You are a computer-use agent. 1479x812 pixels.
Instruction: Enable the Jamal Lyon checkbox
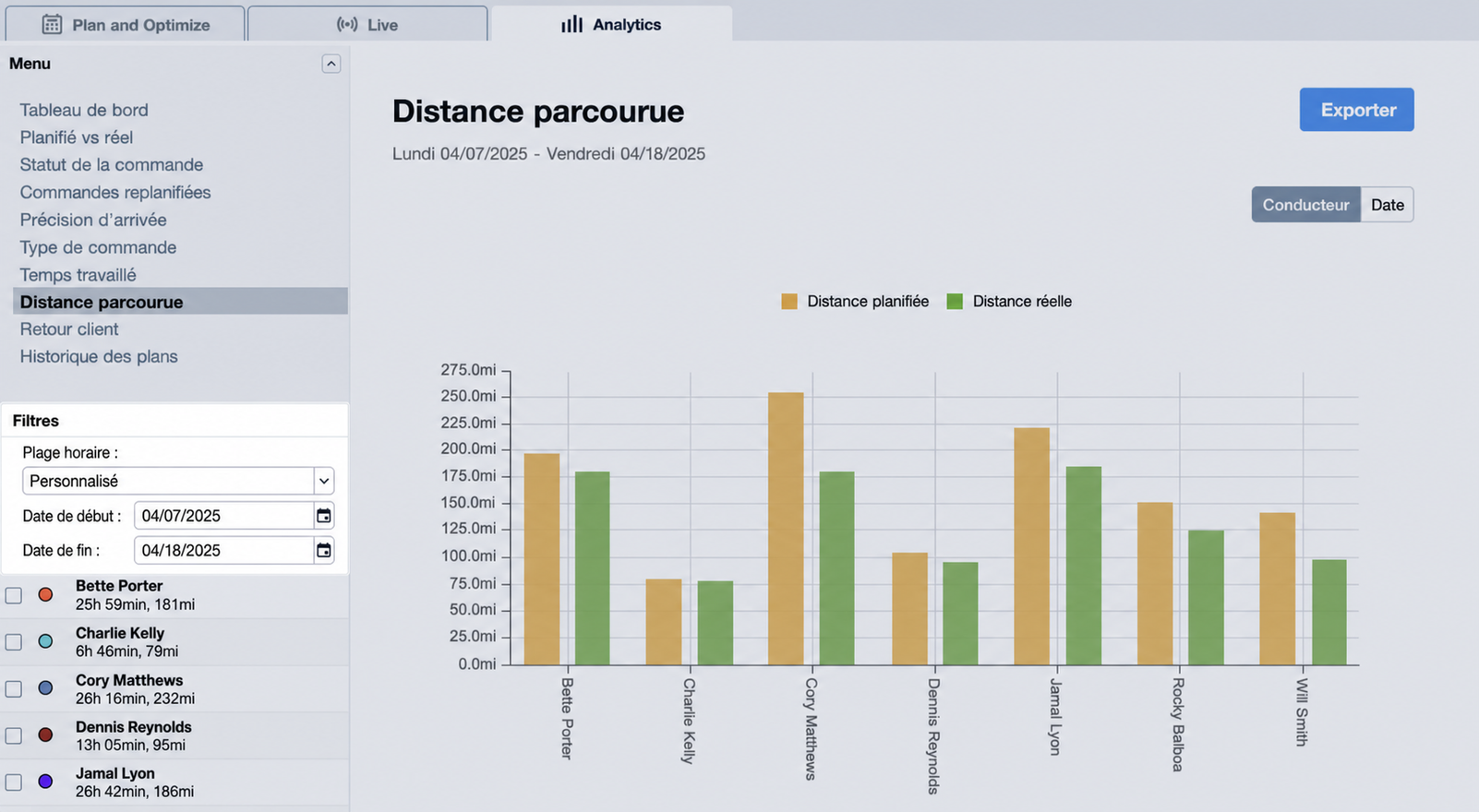(14, 782)
